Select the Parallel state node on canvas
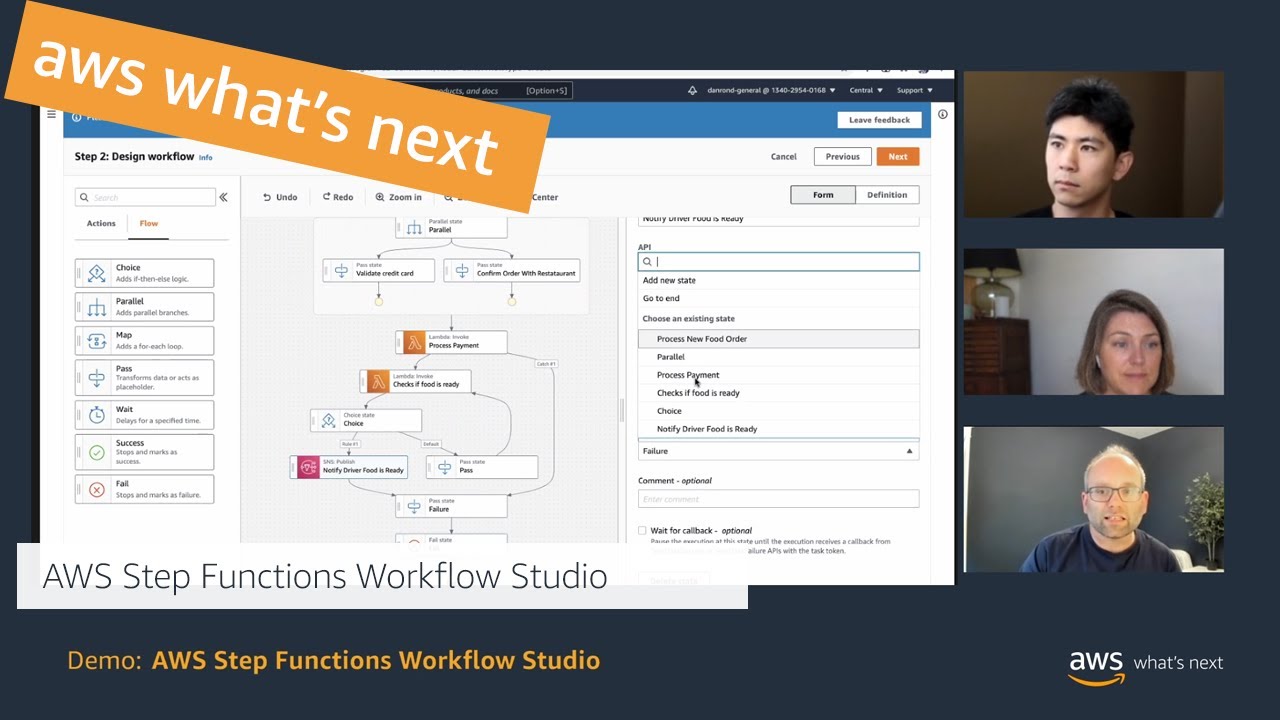This screenshot has height=720, width=1280. (451, 226)
